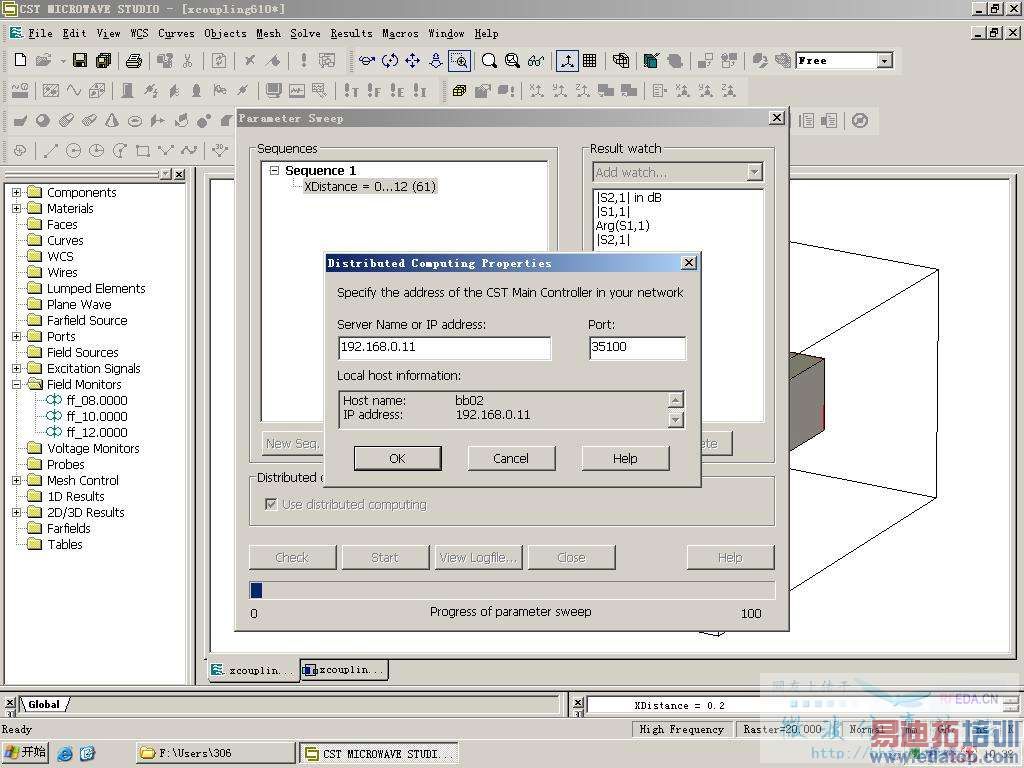Launch Internet Explorer from quick launch

pos(65,754)
